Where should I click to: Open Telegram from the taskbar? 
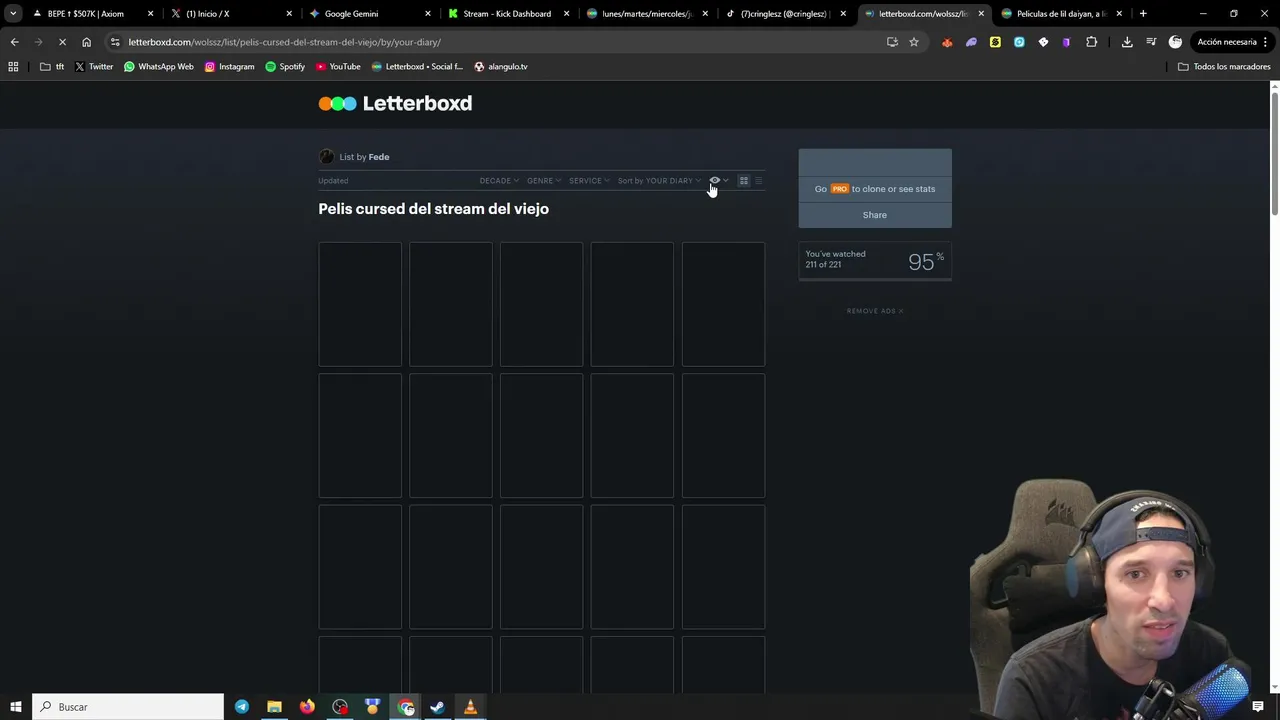pos(242,707)
